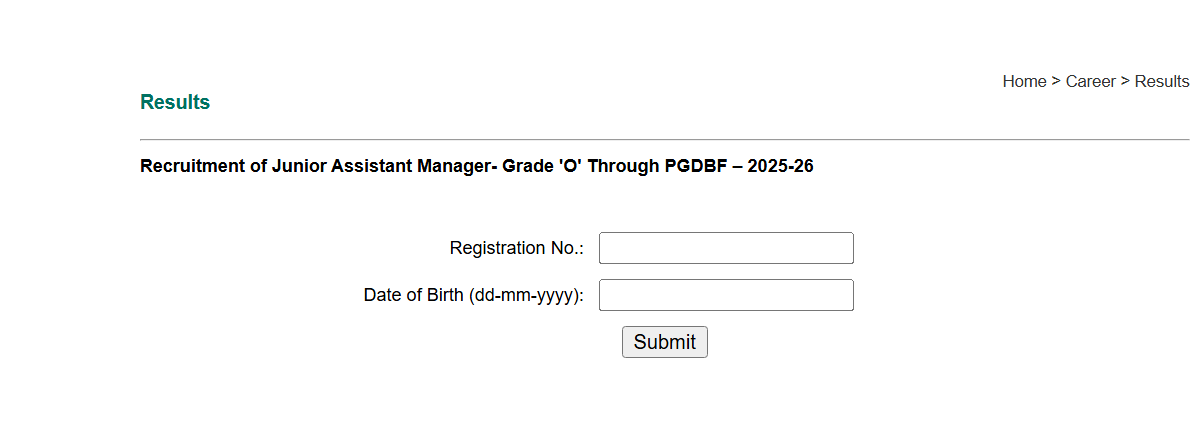Click the separator arrow after Home
The height and width of the screenshot is (448, 1201).
coord(1056,81)
